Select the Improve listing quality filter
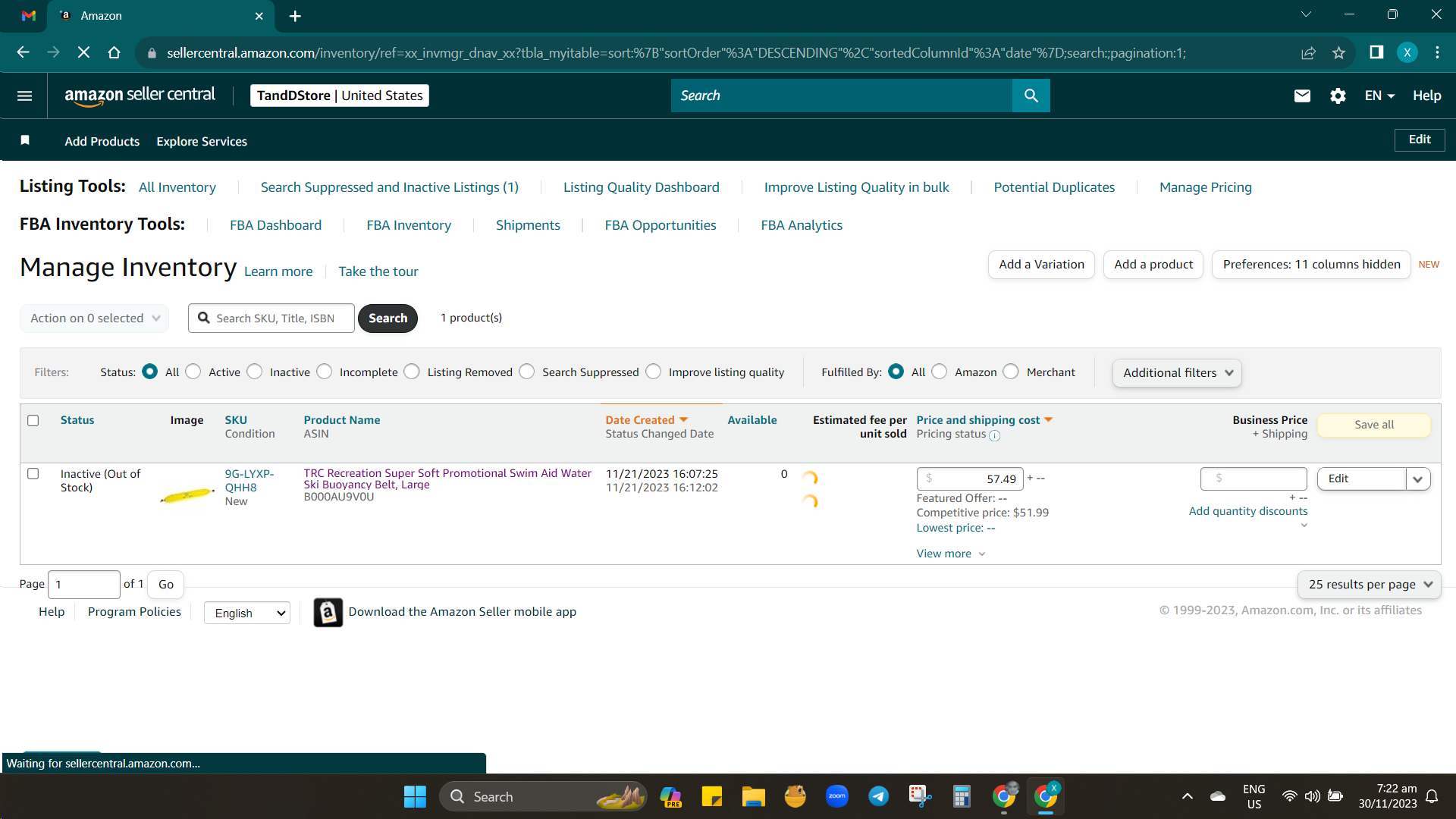Screen dimensions: 1456x819 (x=654, y=372)
